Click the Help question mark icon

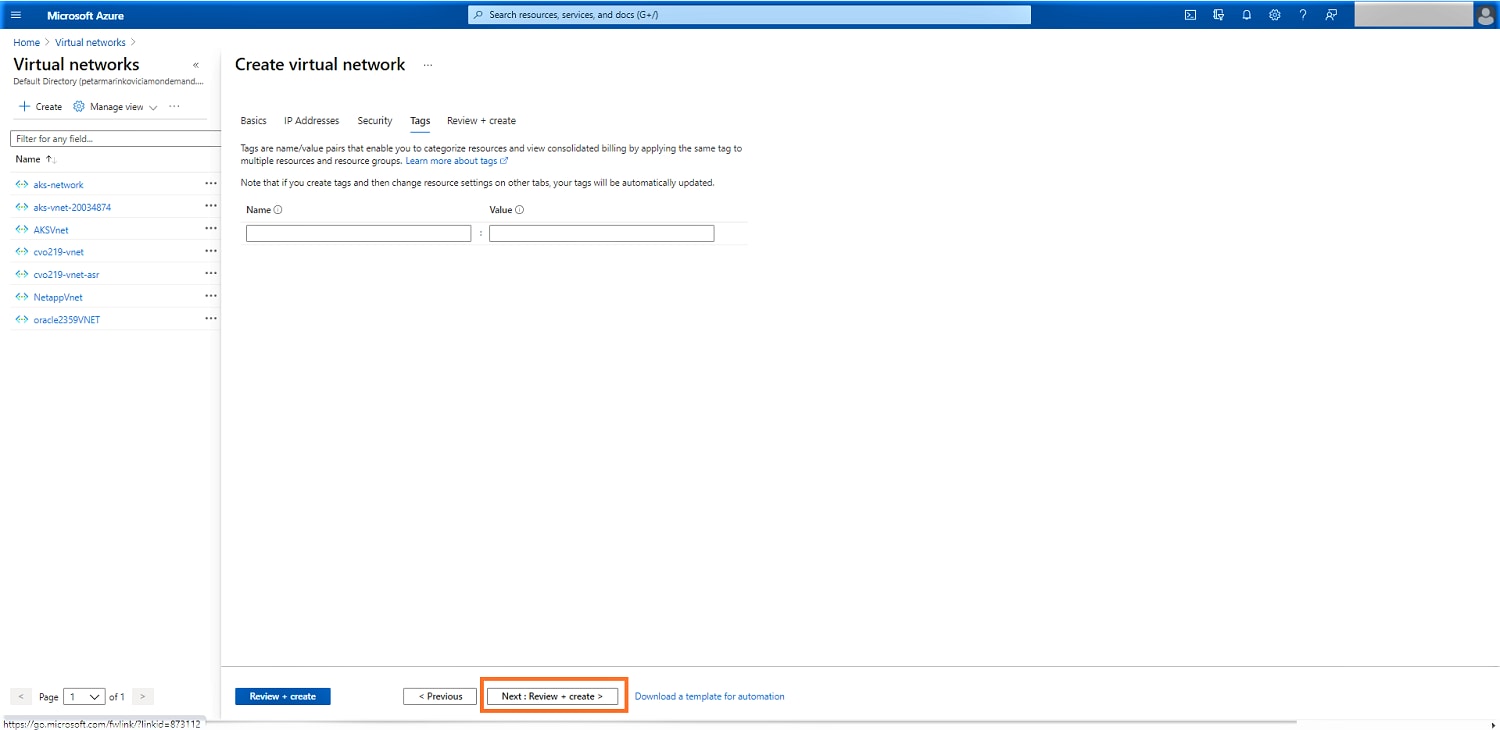[x=1302, y=15]
